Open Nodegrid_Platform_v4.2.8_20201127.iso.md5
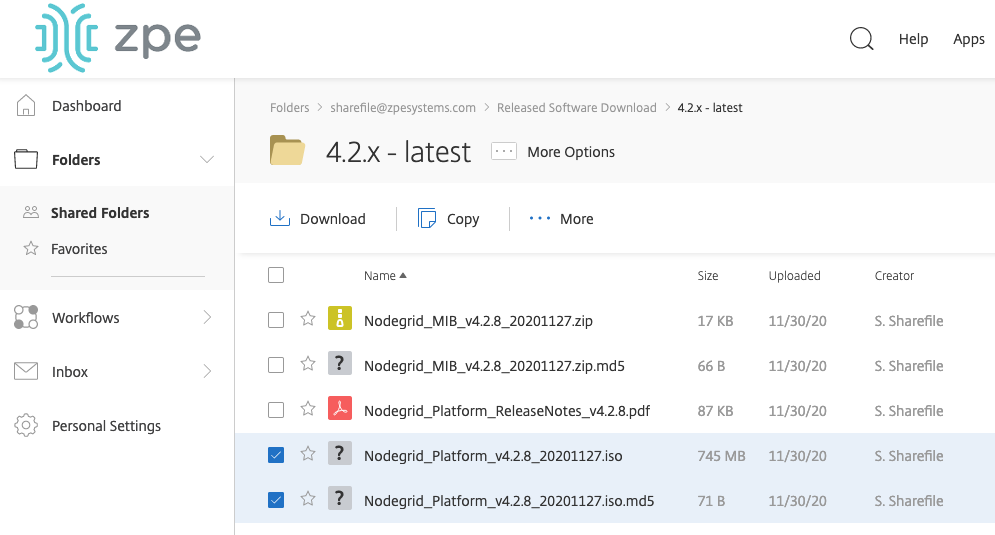 tap(509, 501)
